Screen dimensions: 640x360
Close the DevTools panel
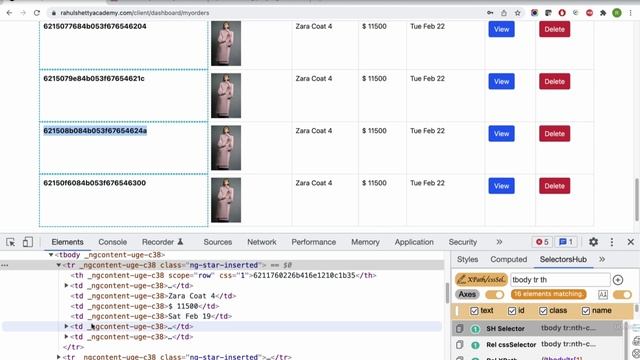tap(631, 242)
